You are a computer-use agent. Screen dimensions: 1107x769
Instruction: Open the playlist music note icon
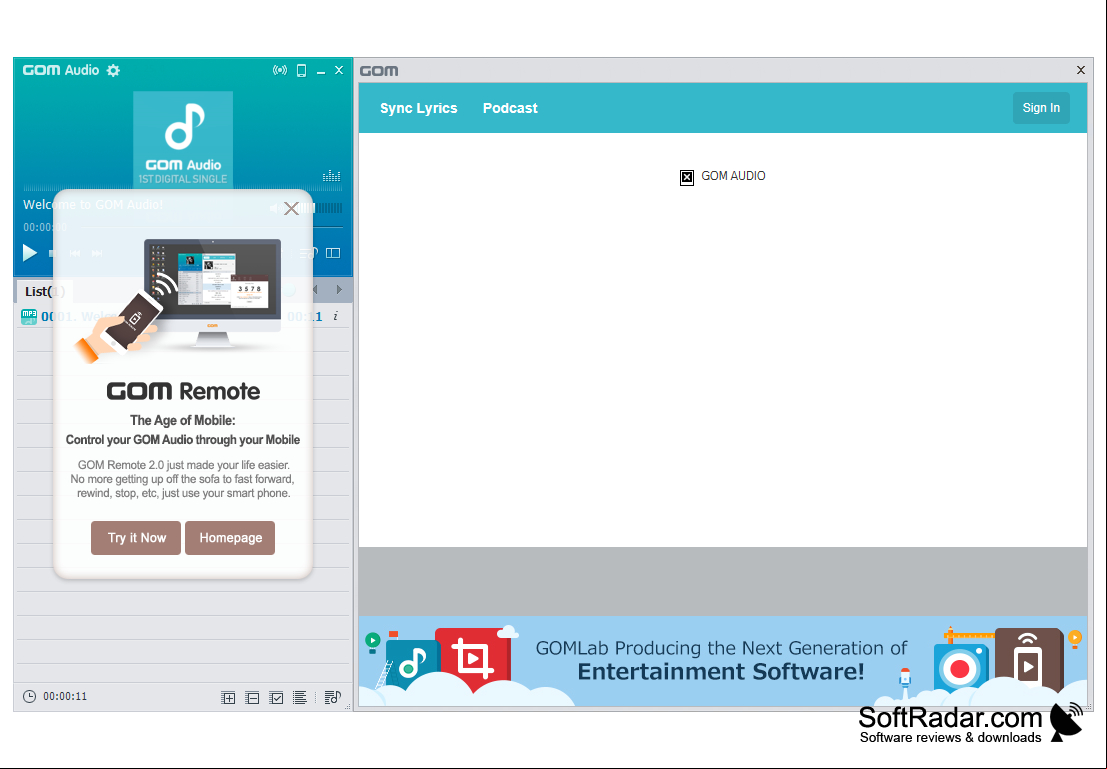pyautogui.click(x=333, y=698)
